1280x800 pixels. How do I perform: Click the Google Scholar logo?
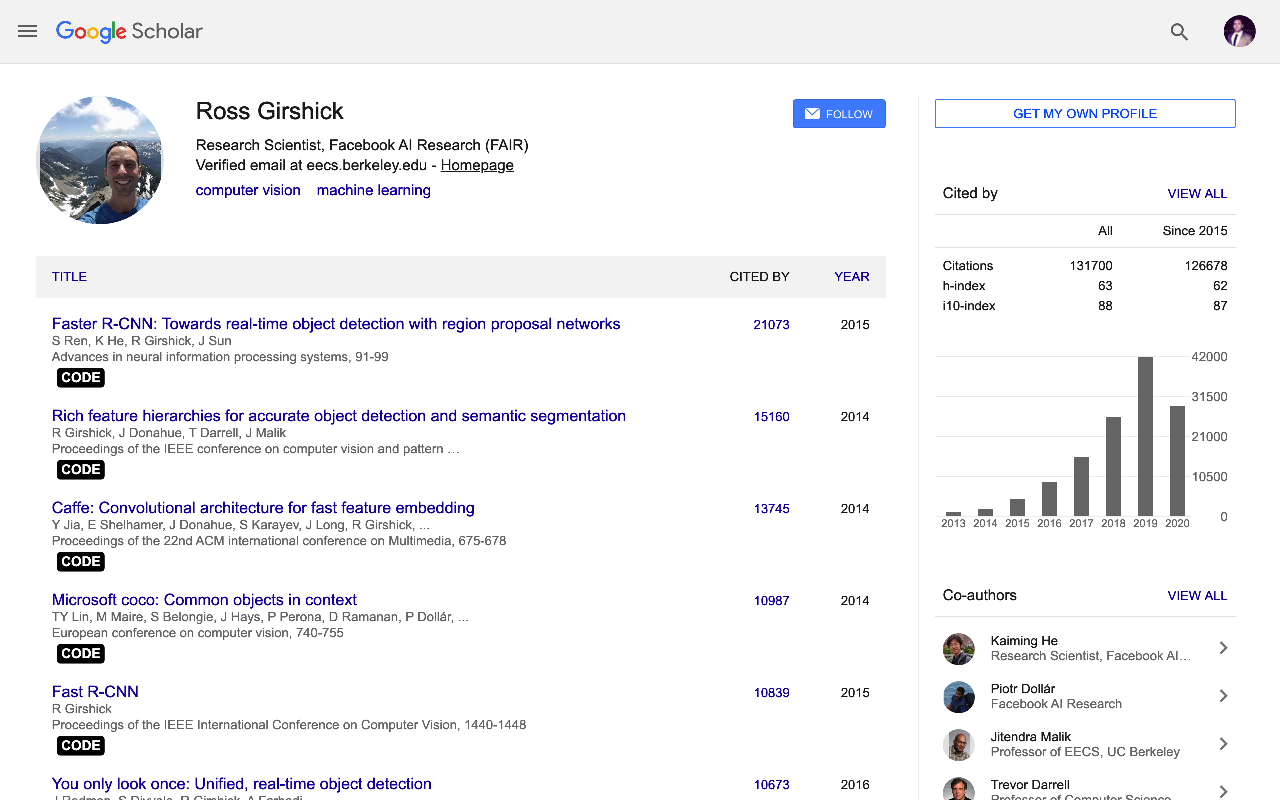click(x=129, y=31)
